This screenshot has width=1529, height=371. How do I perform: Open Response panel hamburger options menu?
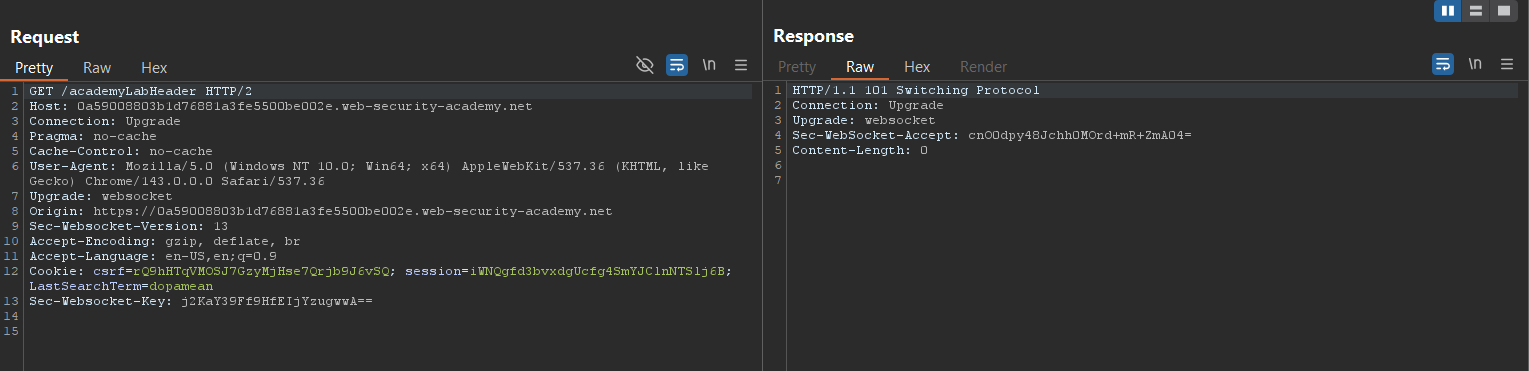pyautogui.click(x=1507, y=65)
